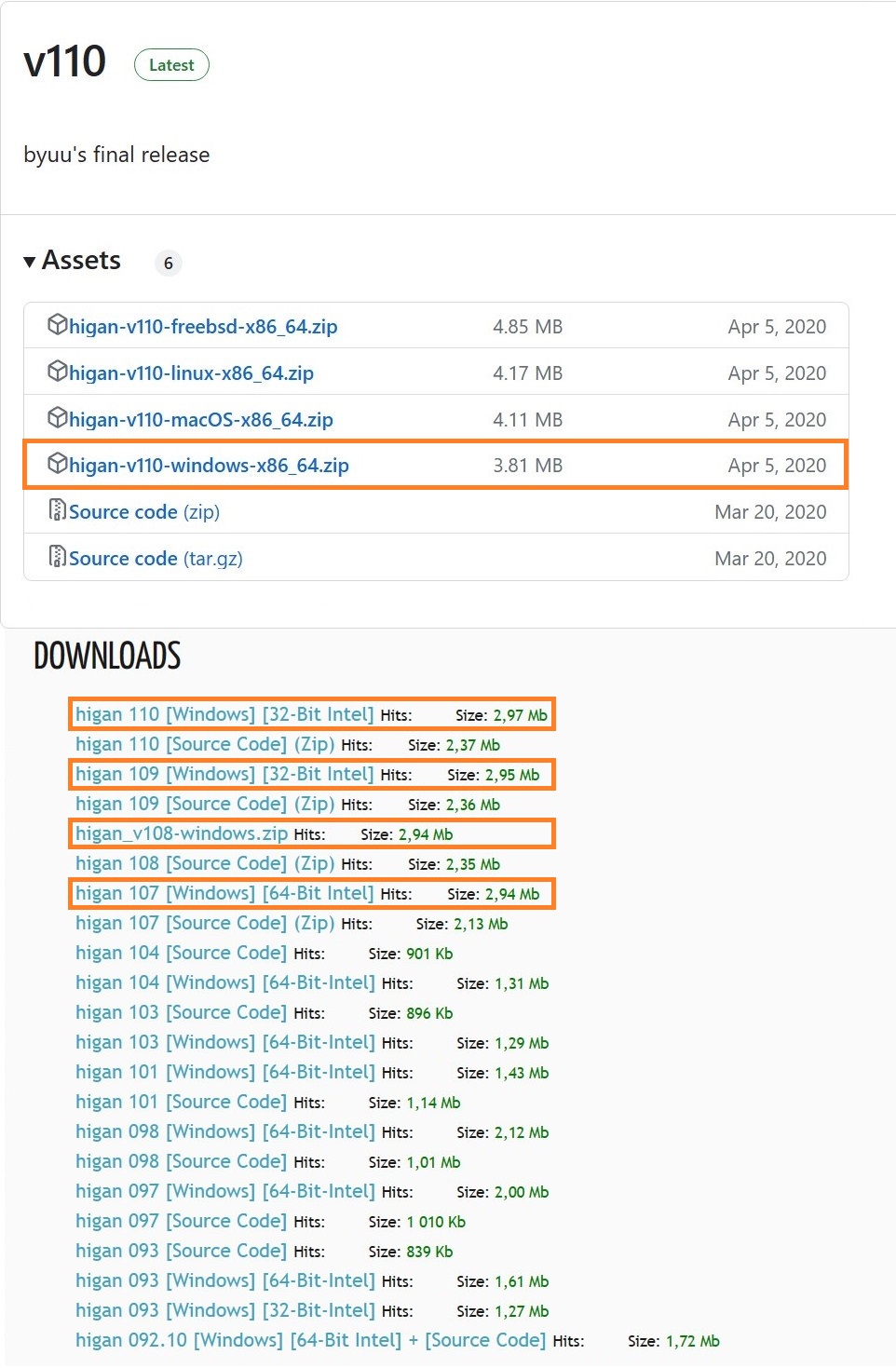Download higan-v110-windows-x86_64.zip
Image resolution: width=896 pixels, height=1368 pixels.
209,466
